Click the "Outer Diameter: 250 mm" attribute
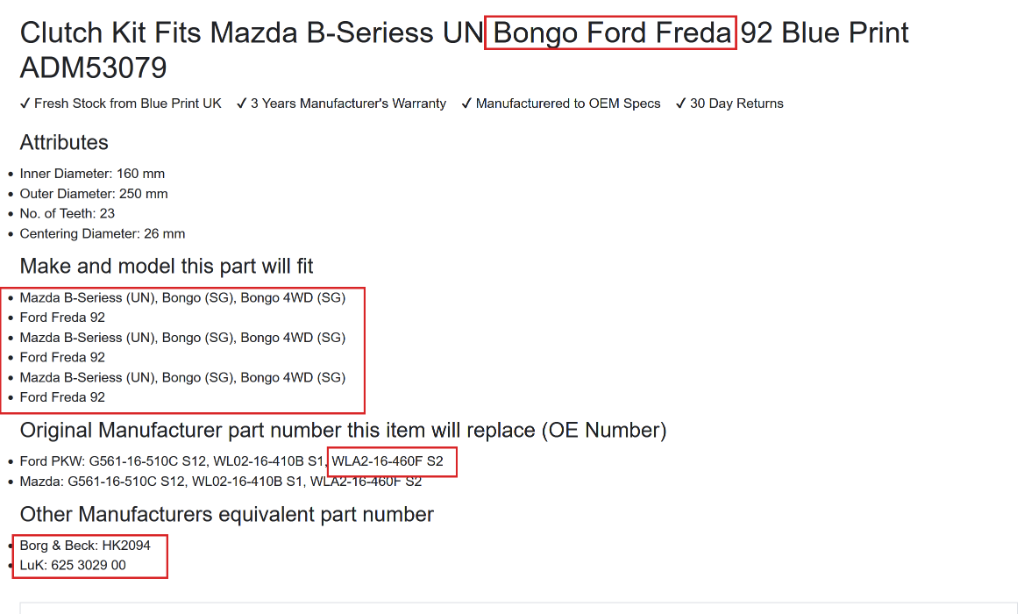 (94, 194)
